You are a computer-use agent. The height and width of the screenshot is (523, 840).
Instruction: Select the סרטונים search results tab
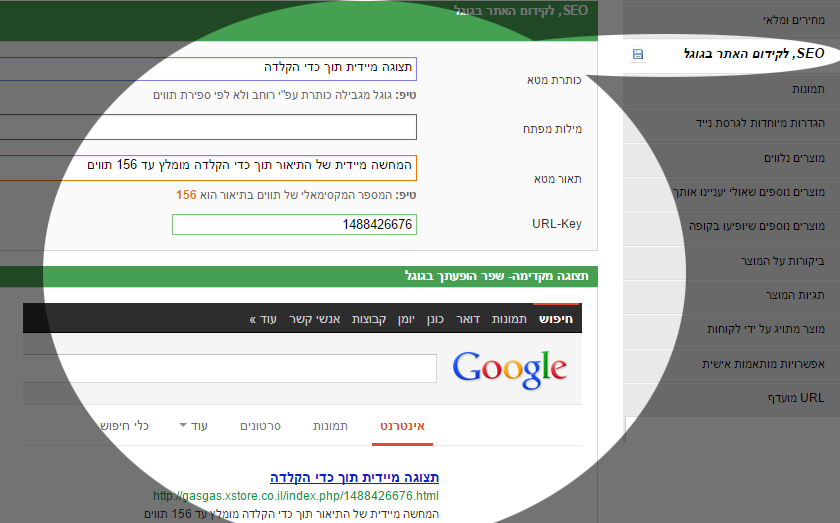tap(260, 427)
